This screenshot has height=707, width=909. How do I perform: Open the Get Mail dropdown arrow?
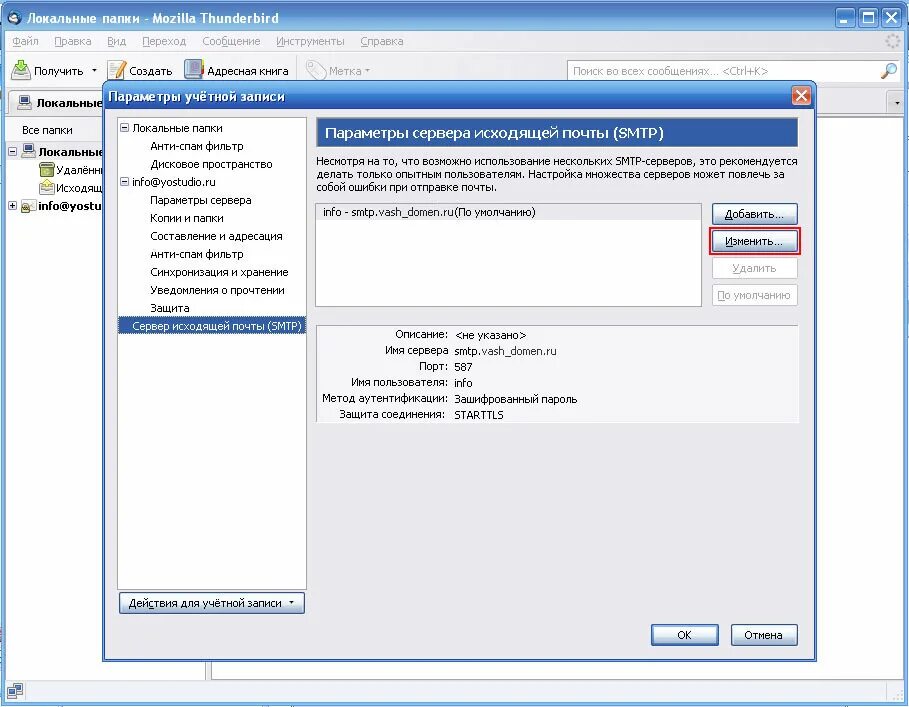click(94, 71)
